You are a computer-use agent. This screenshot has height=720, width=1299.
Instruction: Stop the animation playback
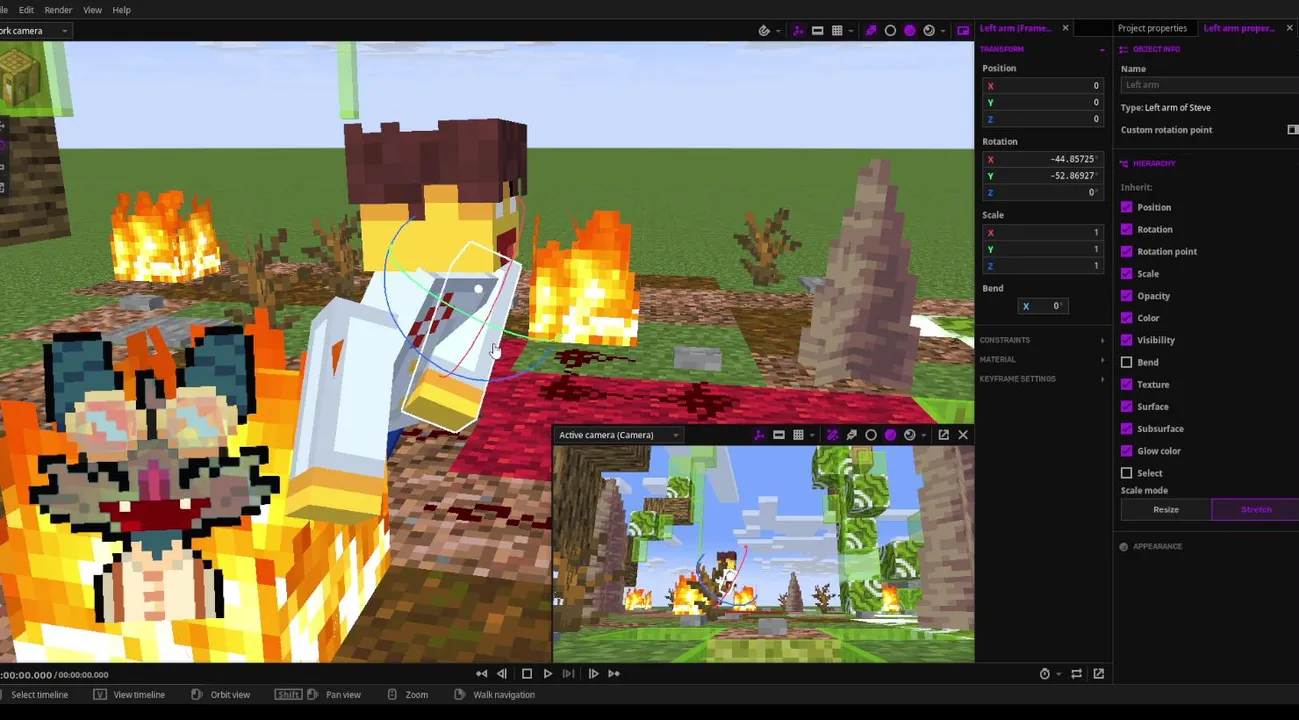pyautogui.click(x=527, y=674)
